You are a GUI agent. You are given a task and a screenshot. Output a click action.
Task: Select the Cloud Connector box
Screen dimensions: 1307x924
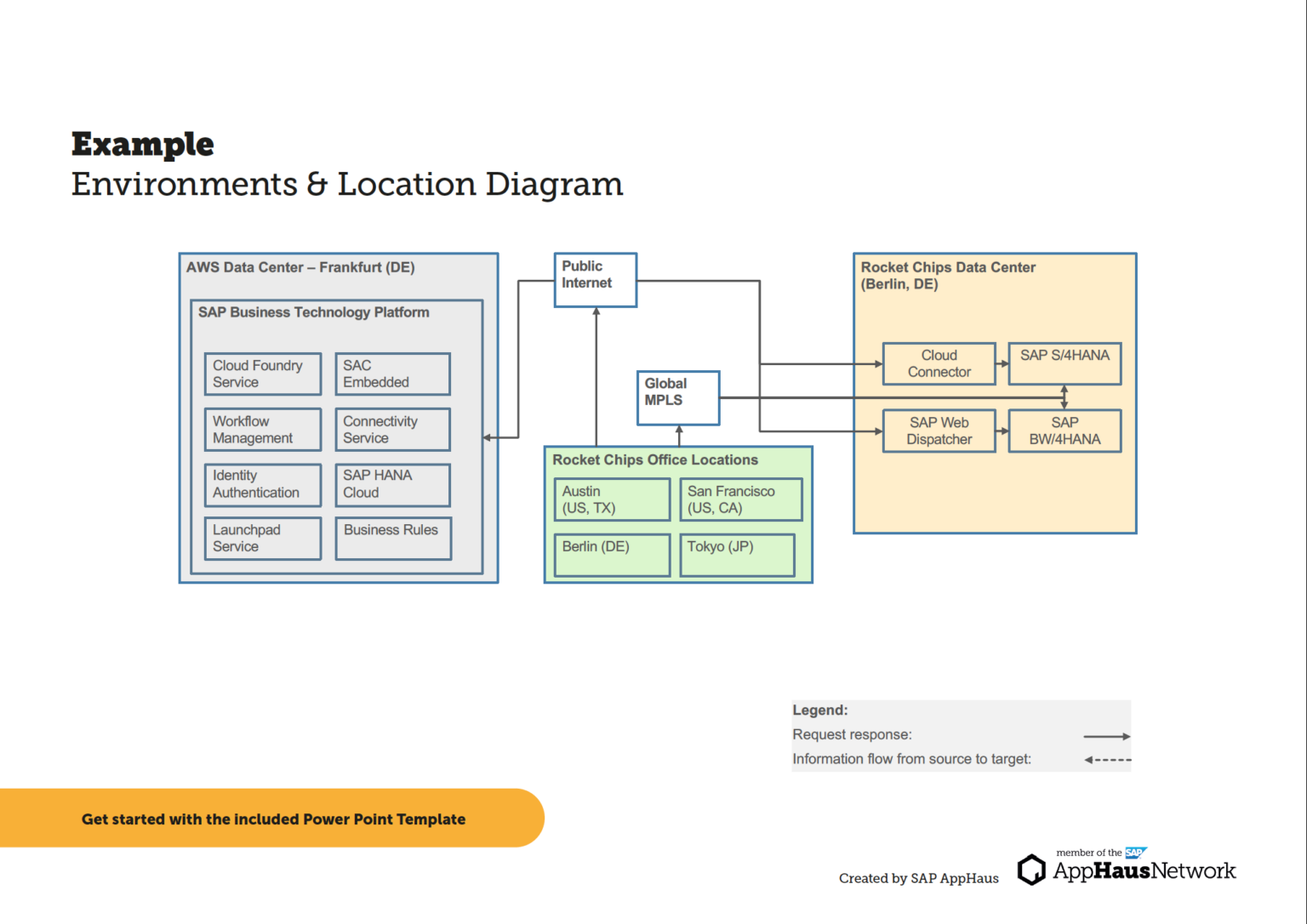coord(939,363)
